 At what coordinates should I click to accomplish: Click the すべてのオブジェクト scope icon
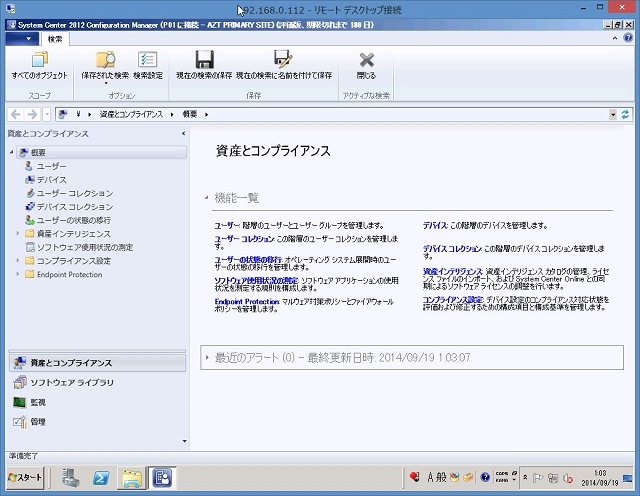(40, 60)
